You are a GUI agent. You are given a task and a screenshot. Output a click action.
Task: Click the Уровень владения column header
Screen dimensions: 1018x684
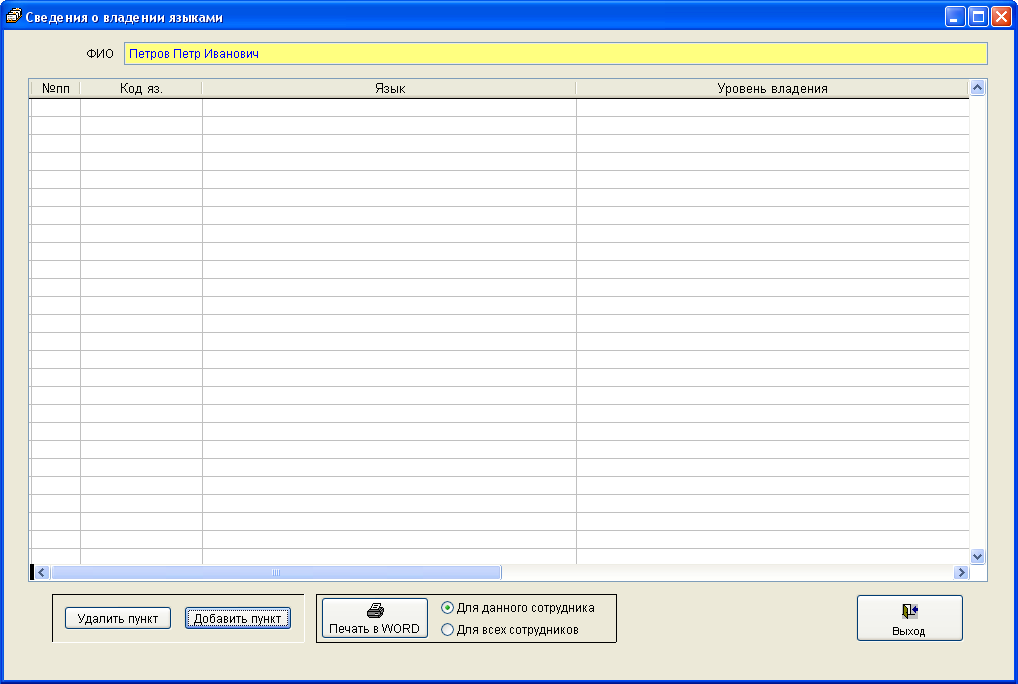click(x=773, y=88)
